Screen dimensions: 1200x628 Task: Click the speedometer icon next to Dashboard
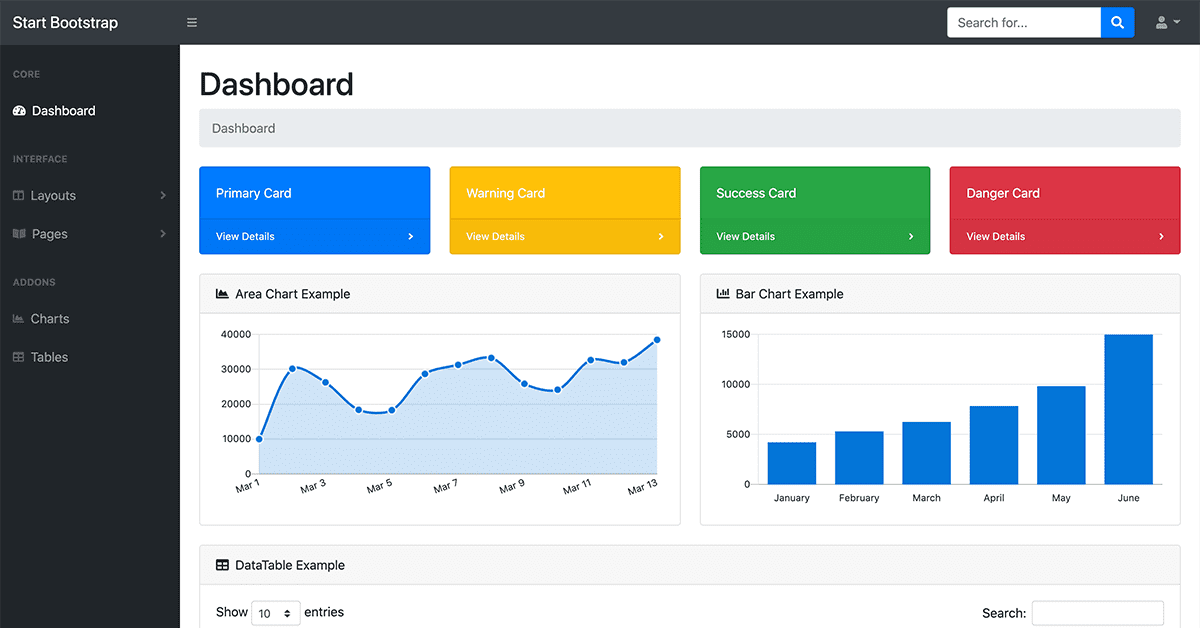18,111
